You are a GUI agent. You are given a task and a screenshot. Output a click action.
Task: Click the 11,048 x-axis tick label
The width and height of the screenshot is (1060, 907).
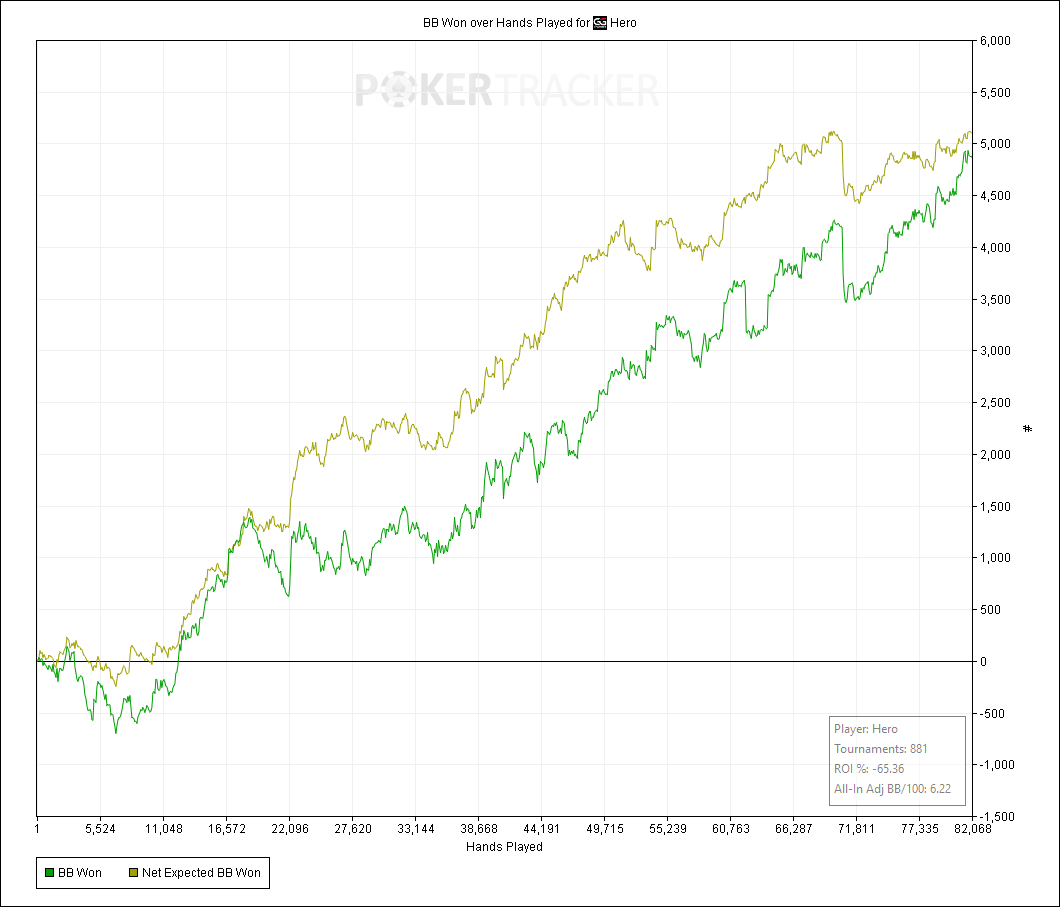(x=164, y=829)
